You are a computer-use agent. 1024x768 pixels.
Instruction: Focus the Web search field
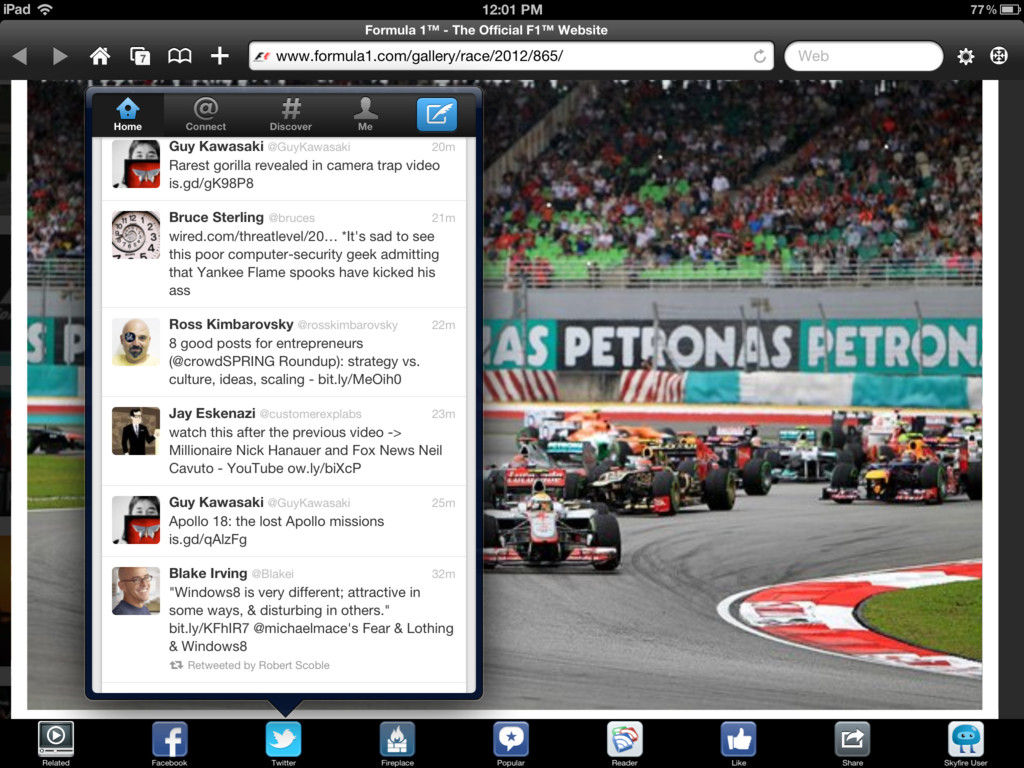(863, 56)
